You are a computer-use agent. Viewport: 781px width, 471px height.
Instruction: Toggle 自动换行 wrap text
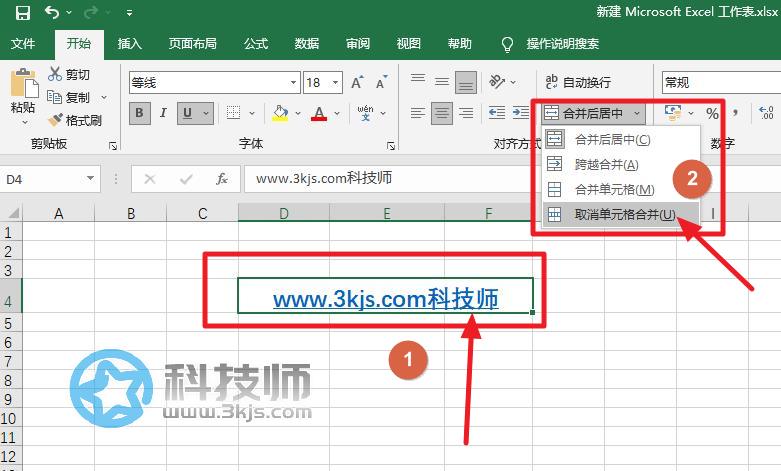(578, 82)
